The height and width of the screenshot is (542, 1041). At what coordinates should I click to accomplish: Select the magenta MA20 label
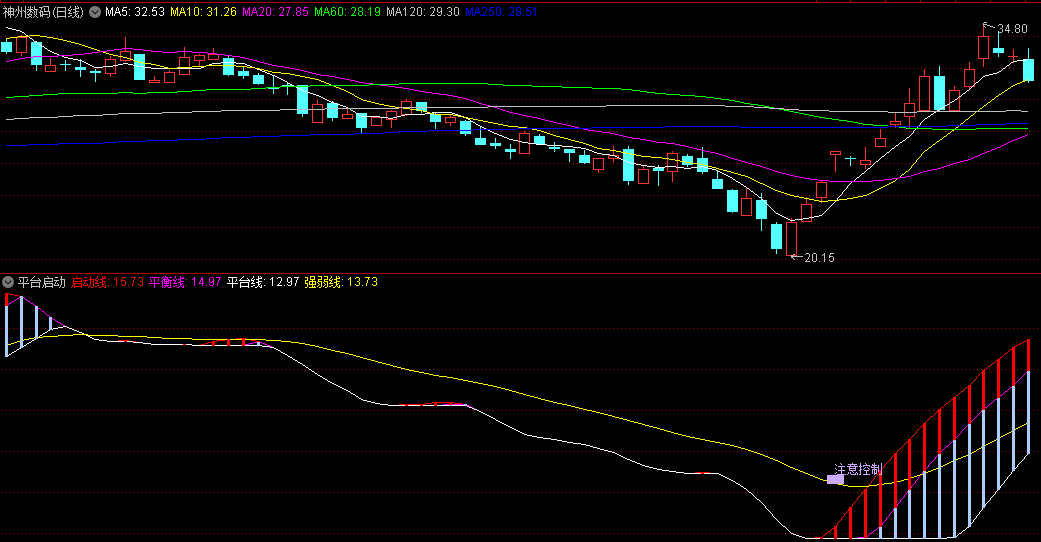[x=276, y=12]
